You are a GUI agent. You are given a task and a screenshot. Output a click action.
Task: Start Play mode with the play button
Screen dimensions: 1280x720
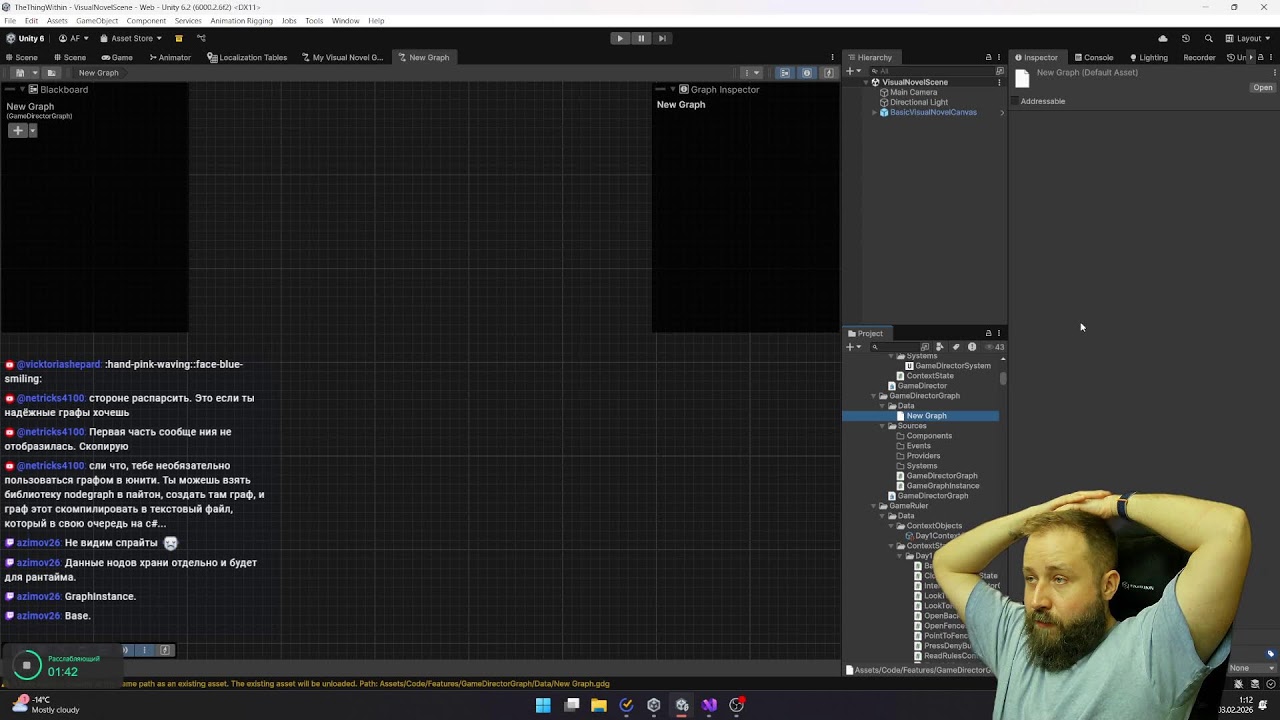[620, 38]
